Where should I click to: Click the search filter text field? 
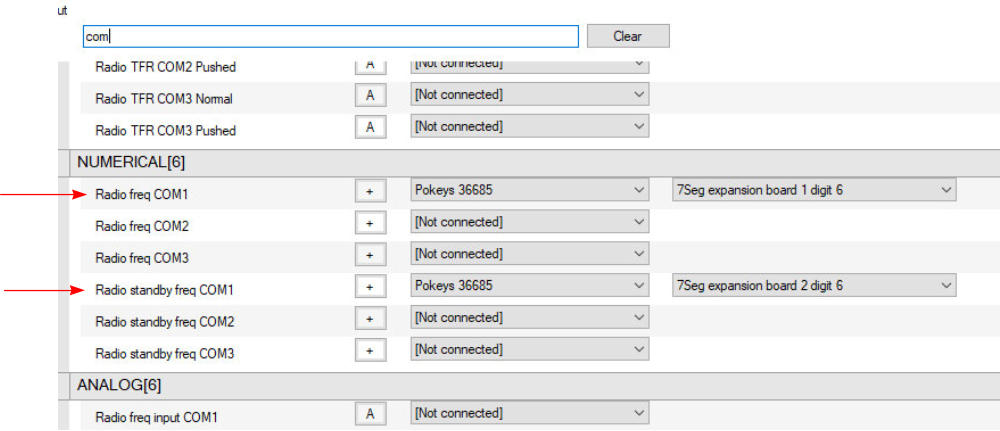pos(330,36)
